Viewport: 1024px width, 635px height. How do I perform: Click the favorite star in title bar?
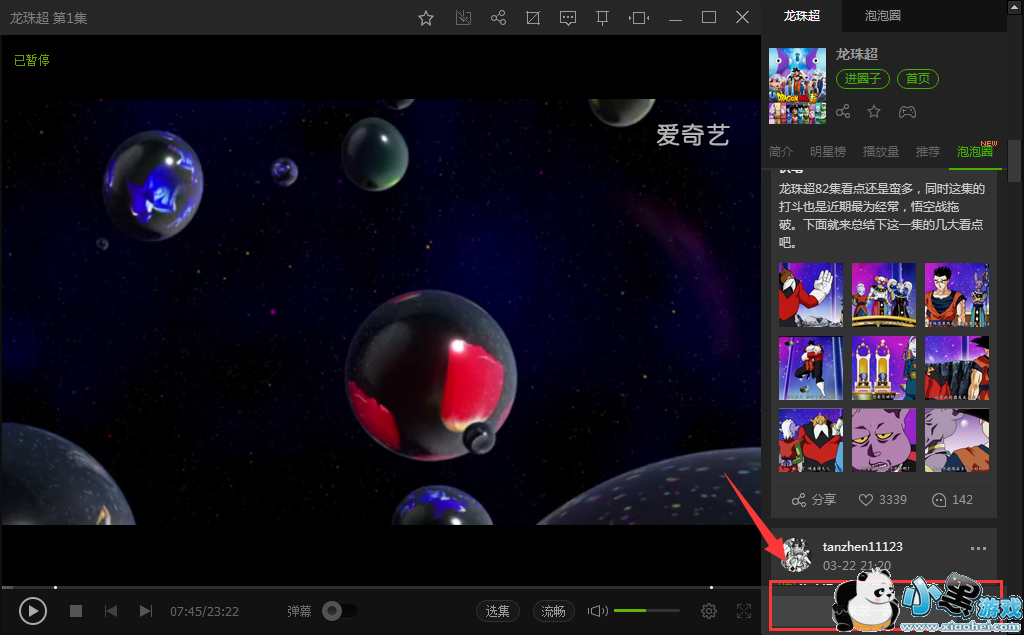pos(426,18)
